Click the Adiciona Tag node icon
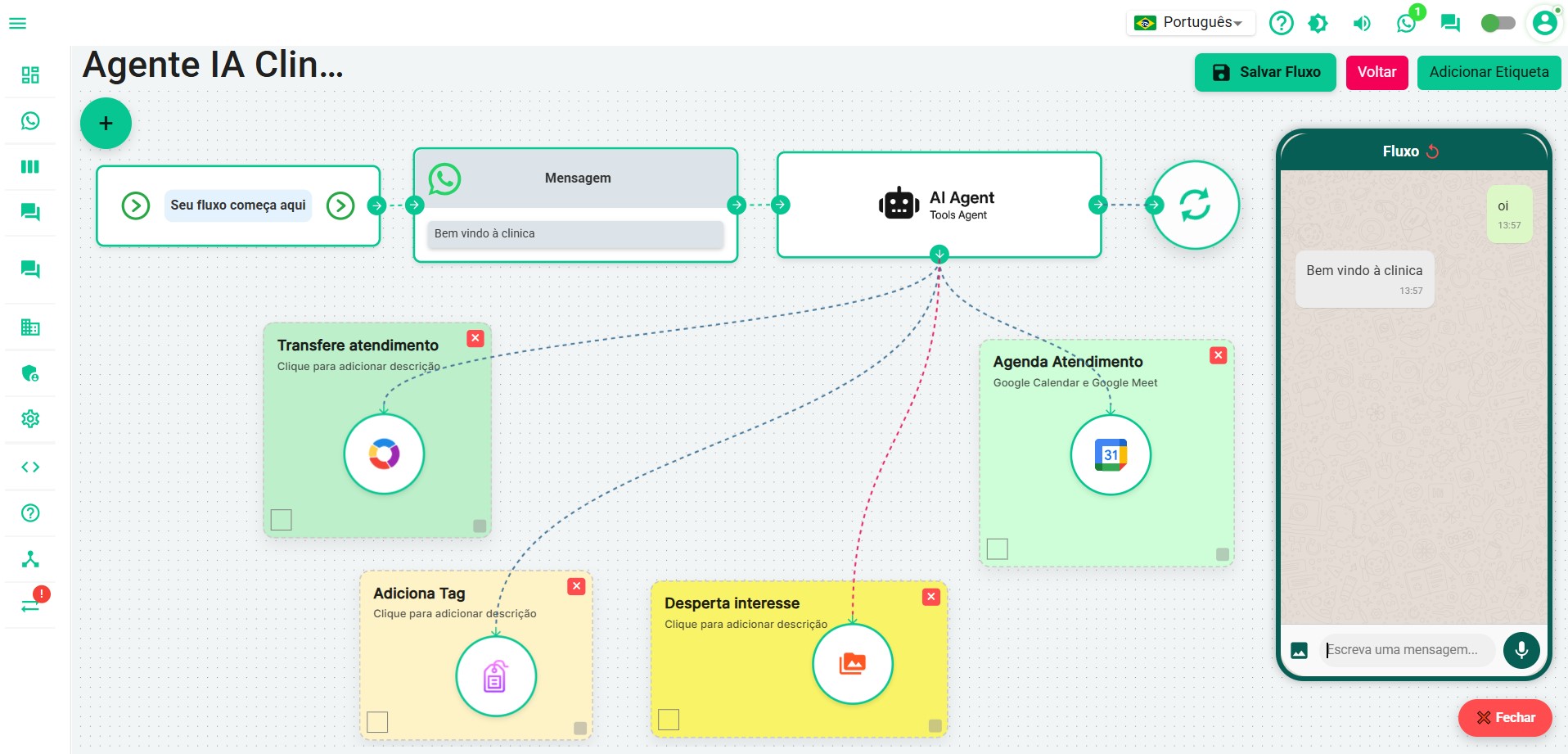 pyautogui.click(x=495, y=676)
